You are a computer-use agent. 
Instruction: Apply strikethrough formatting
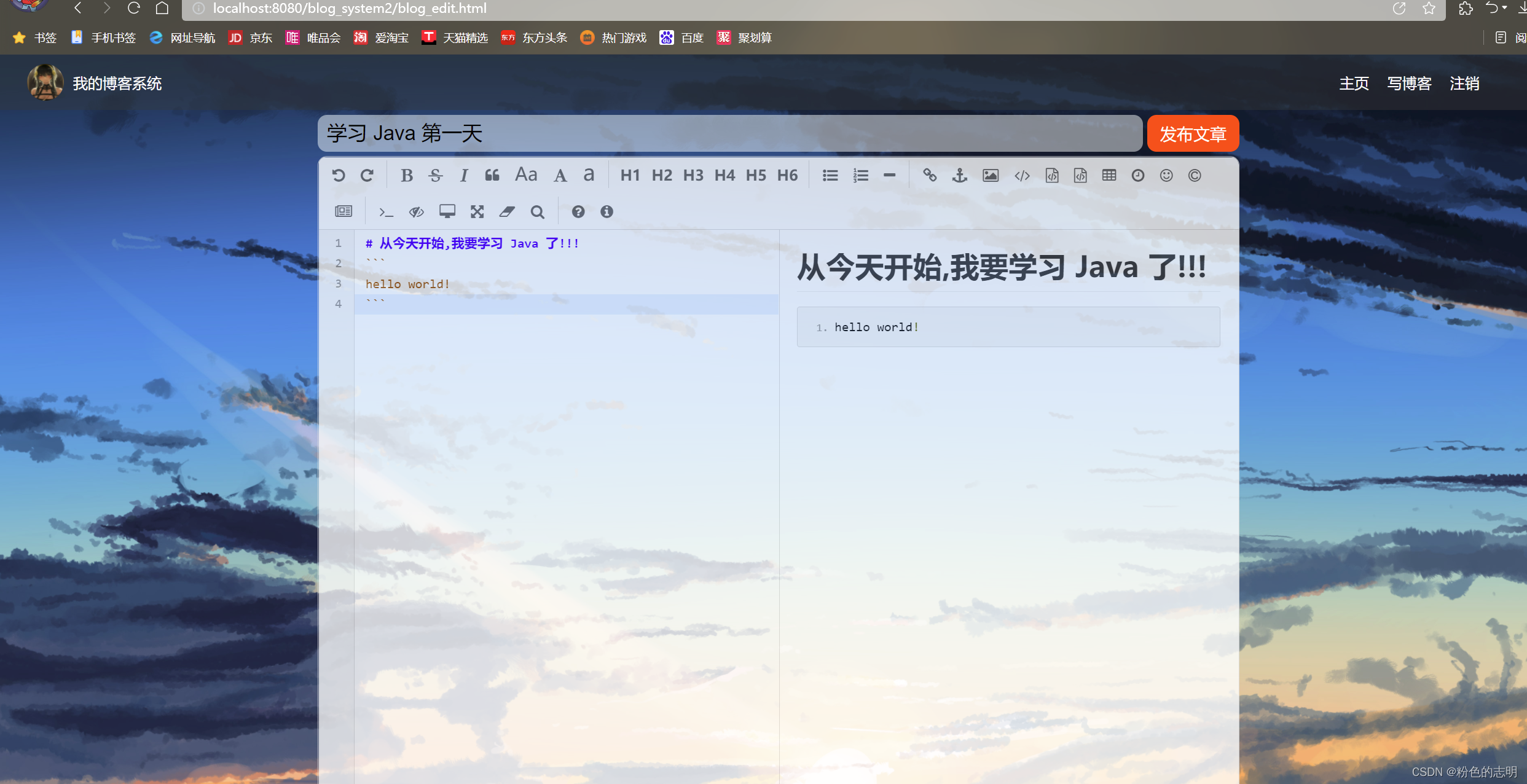(436, 176)
